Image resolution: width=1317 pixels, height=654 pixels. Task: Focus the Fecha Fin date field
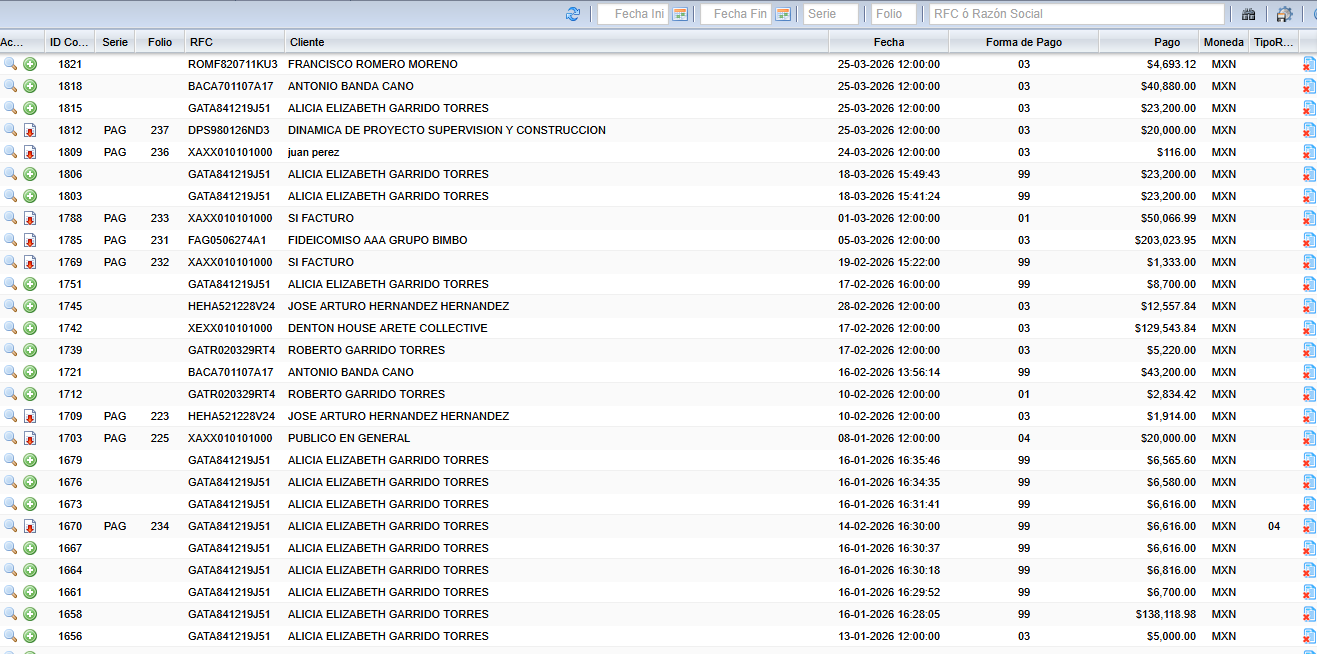click(x=736, y=14)
